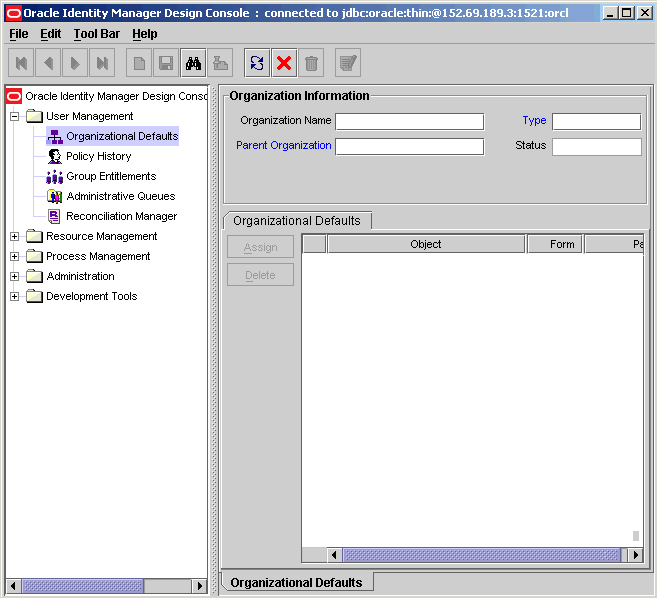
Task: Click the tree pane scrollbar left arrow
Action: (13, 586)
